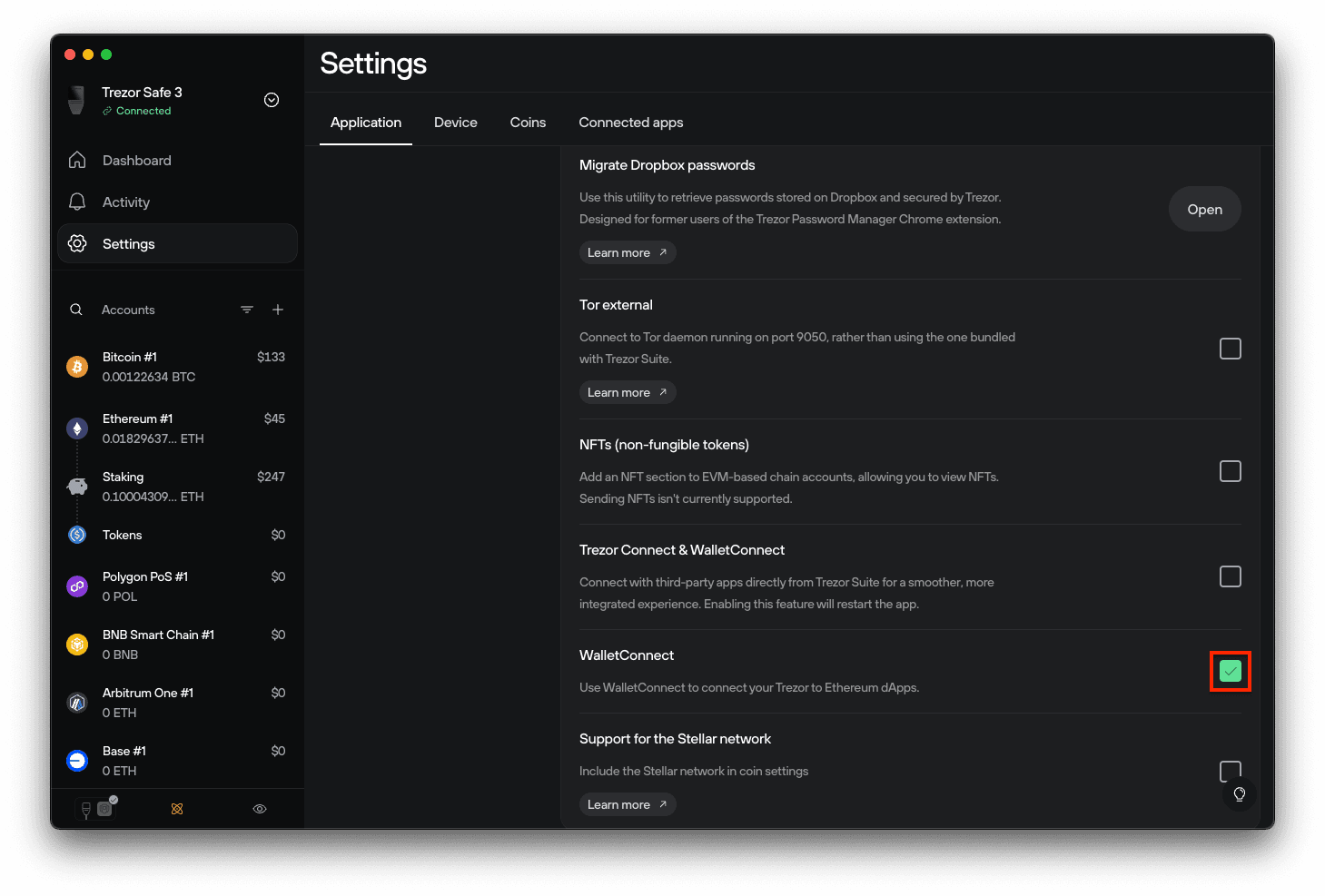Click Learn more under Stellar network
The image size is (1325, 896).
click(x=628, y=804)
